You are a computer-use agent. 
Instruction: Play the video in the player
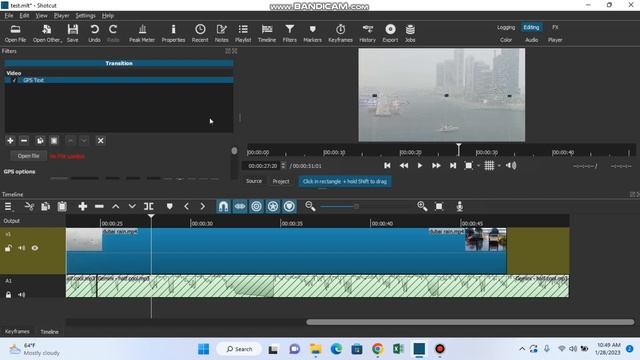point(420,165)
